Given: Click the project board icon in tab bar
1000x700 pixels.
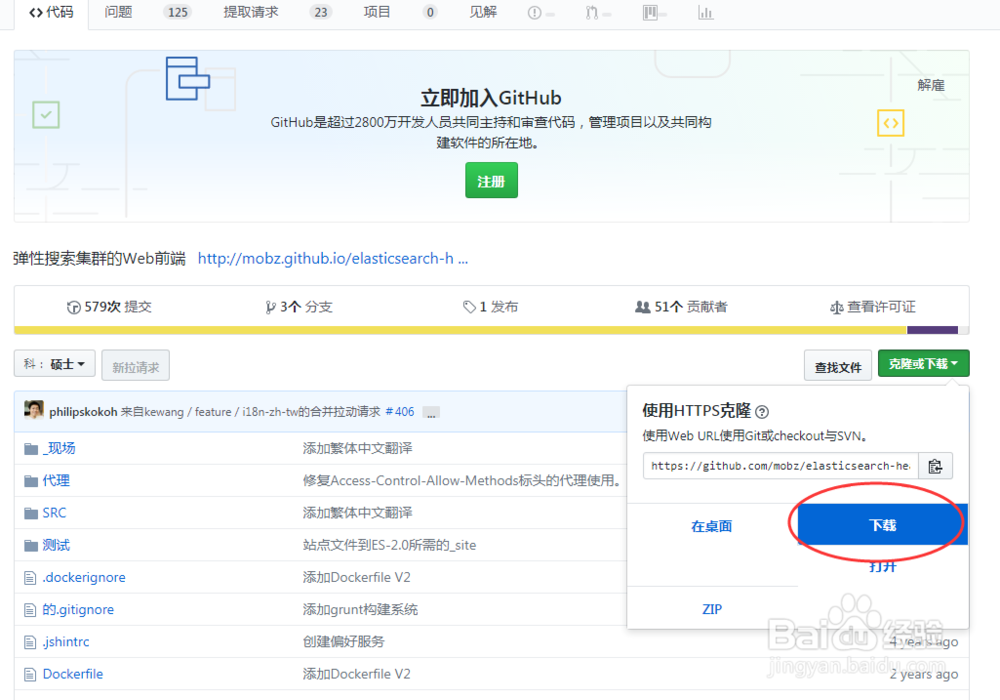Looking at the screenshot, I should click(650, 13).
